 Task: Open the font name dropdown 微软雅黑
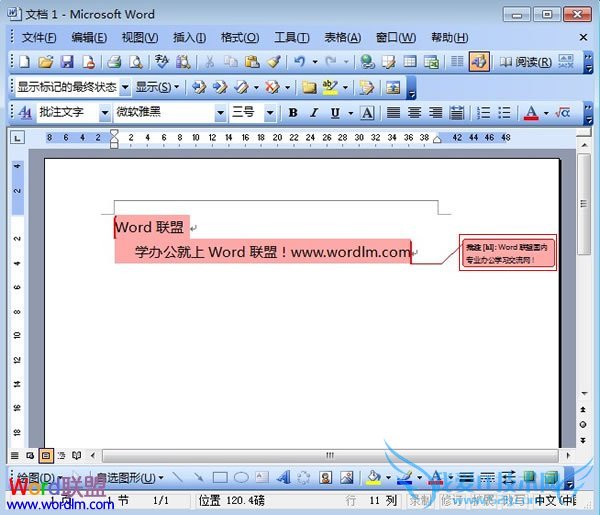(x=220, y=113)
